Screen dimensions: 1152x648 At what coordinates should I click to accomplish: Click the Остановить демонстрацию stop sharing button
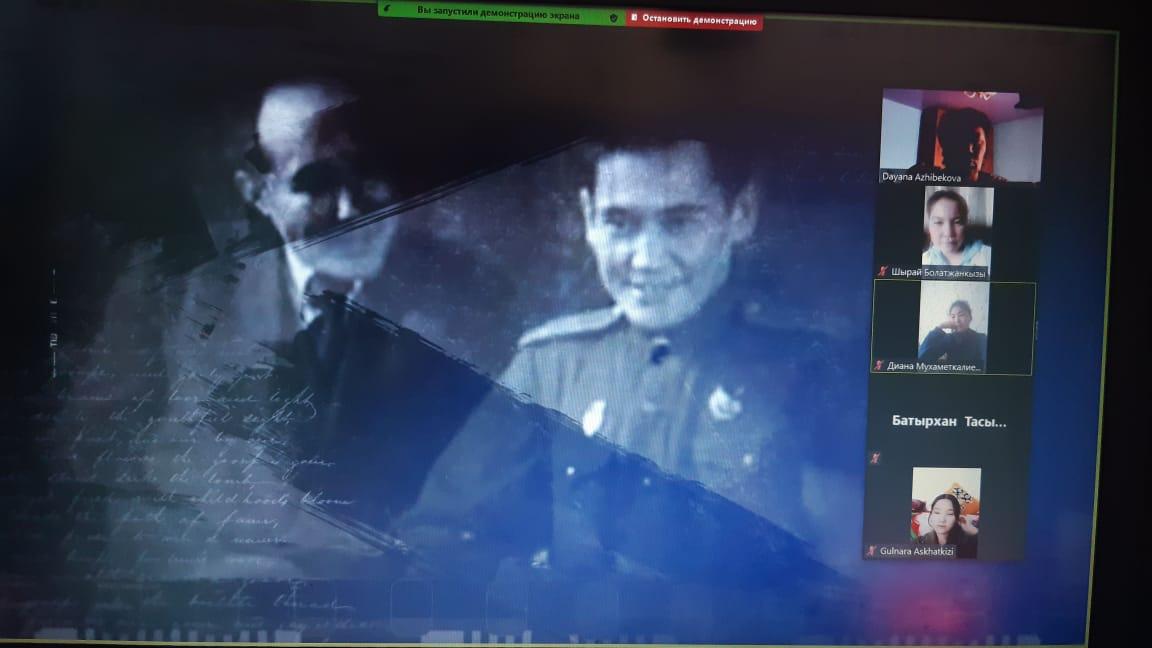click(694, 20)
